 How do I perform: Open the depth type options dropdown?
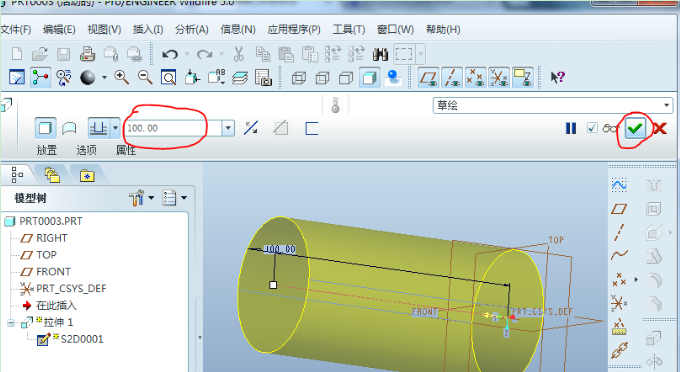[x=115, y=128]
